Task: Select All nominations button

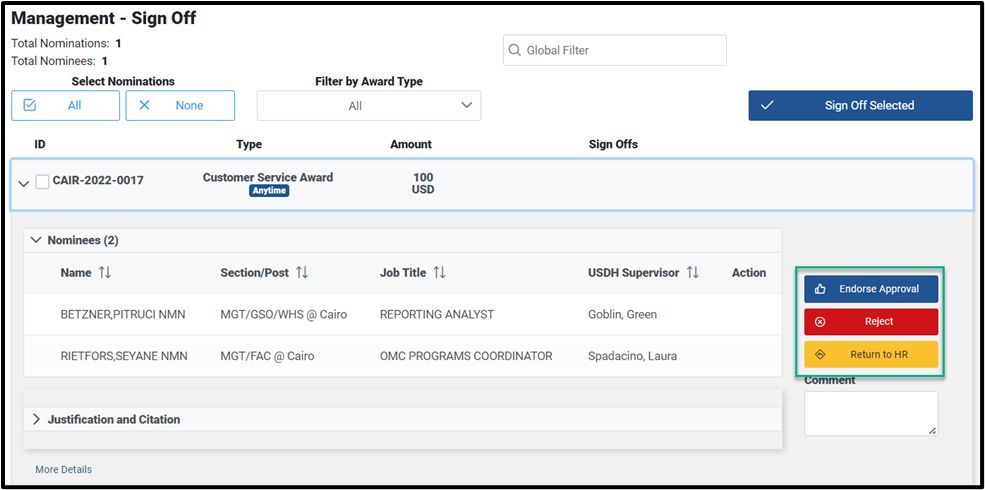Action: click(65, 106)
